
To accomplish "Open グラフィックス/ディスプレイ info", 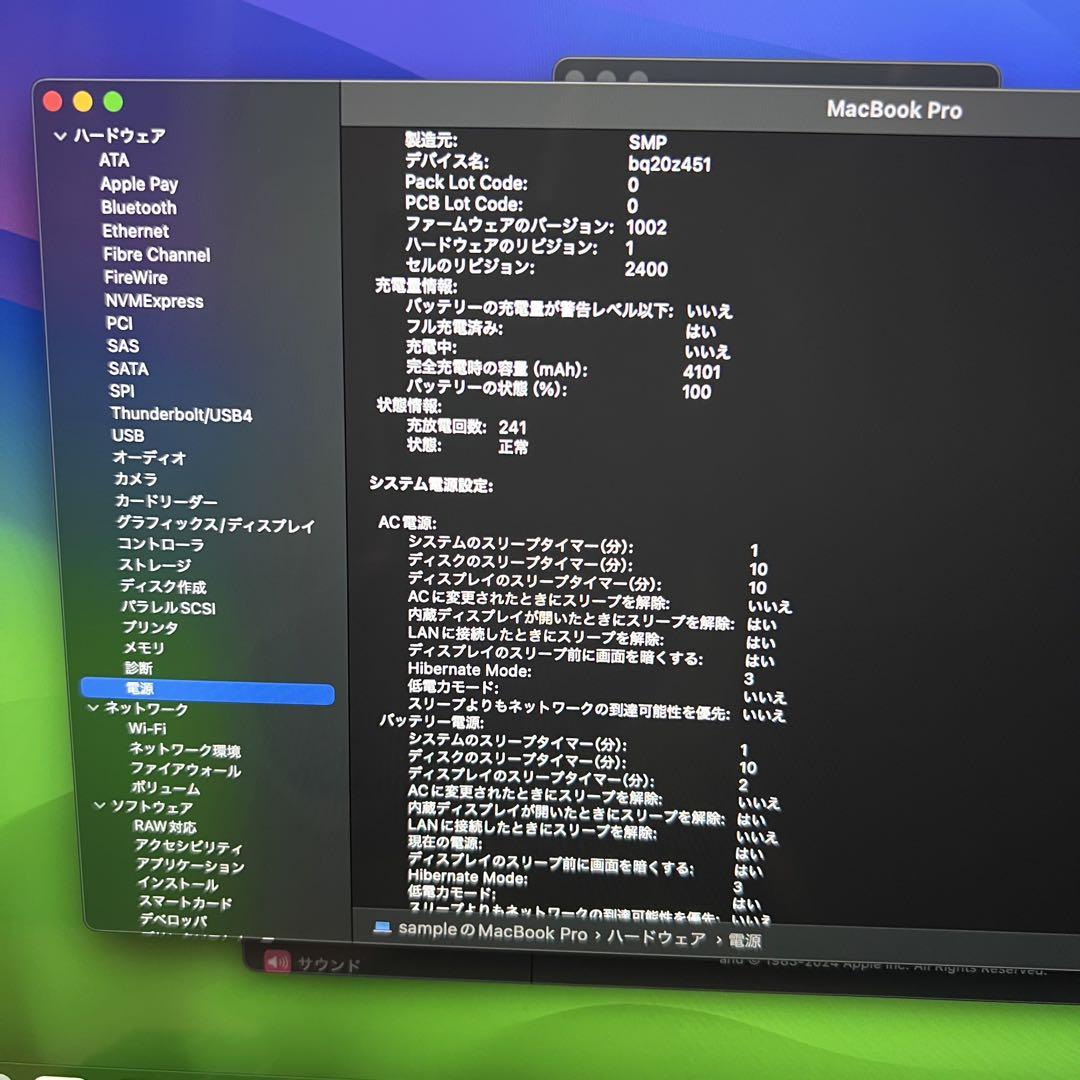I will [216, 525].
